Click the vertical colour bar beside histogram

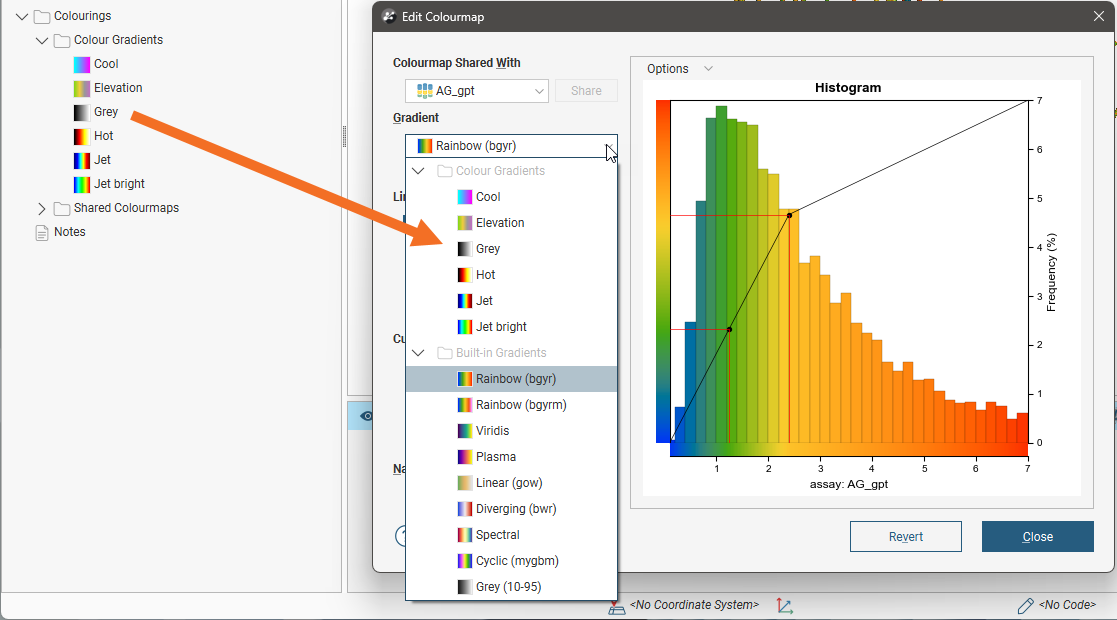[x=662, y=270]
